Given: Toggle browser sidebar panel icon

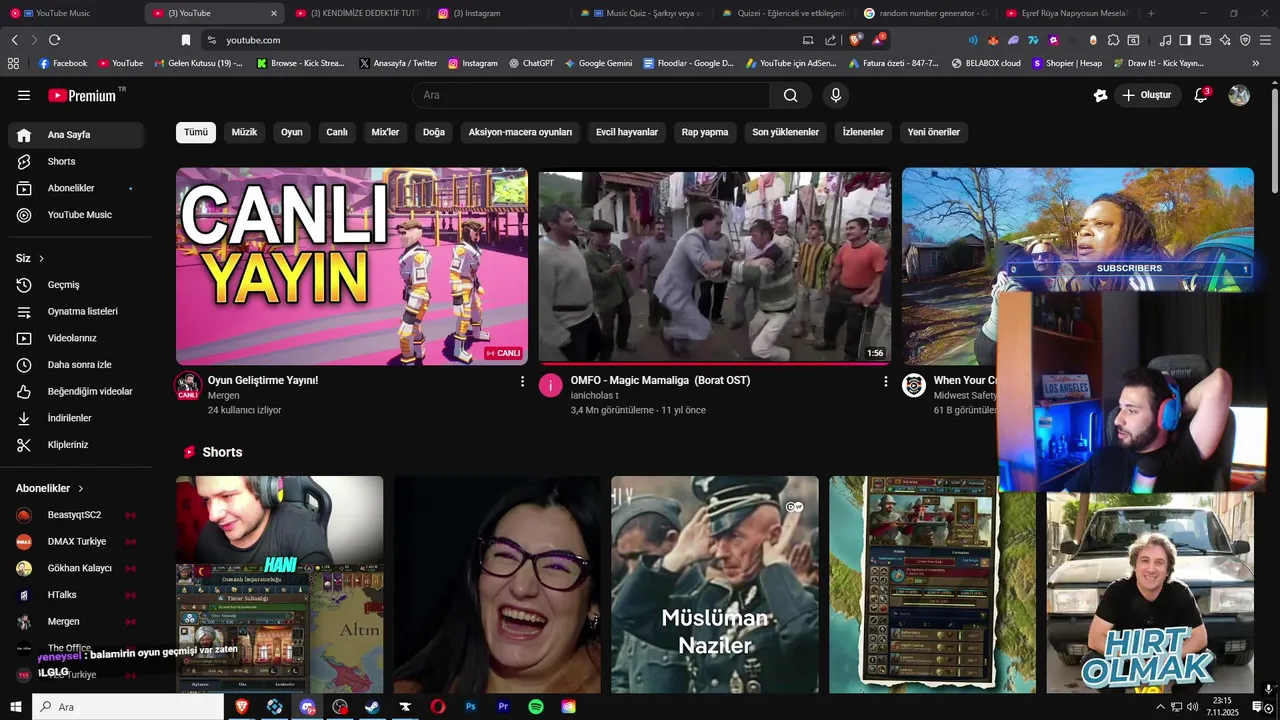Looking at the screenshot, I should pos(1185,40).
